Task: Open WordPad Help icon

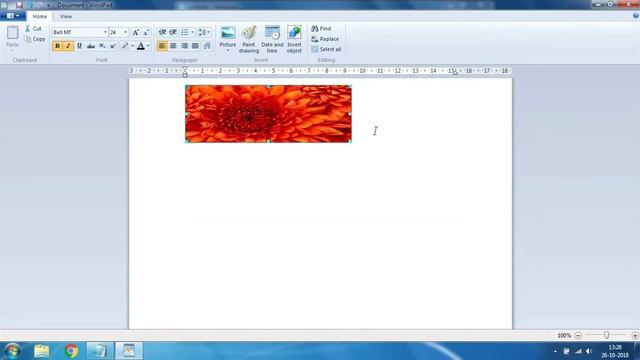Action: [635, 16]
